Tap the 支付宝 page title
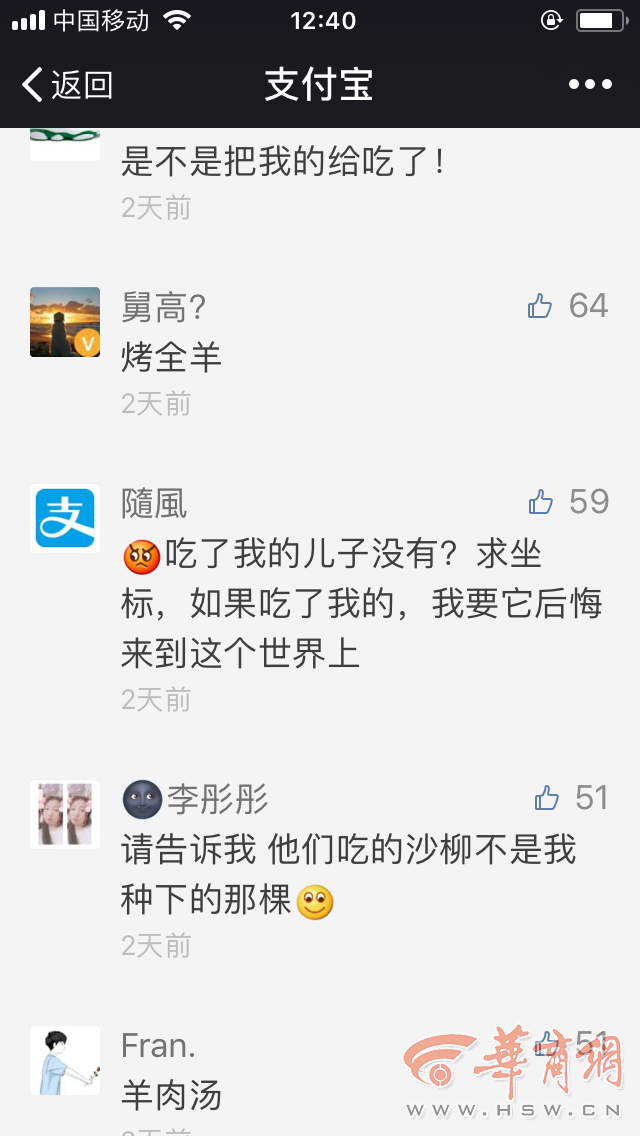The width and height of the screenshot is (640, 1136). point(319,85)
